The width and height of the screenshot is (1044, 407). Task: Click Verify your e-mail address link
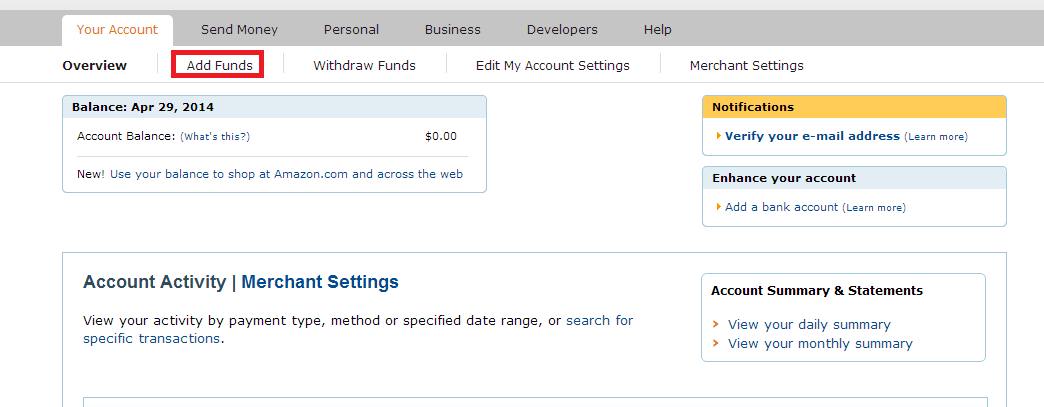812,136
